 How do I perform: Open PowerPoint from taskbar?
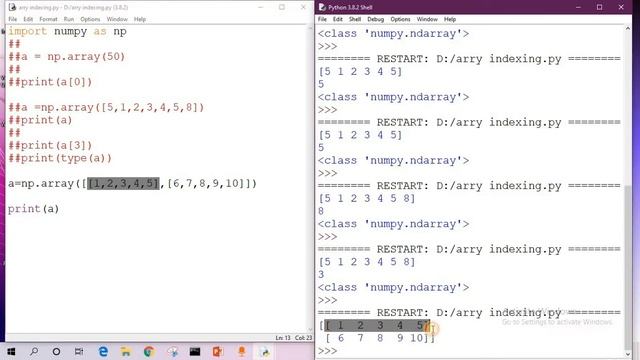click(217, 351)
